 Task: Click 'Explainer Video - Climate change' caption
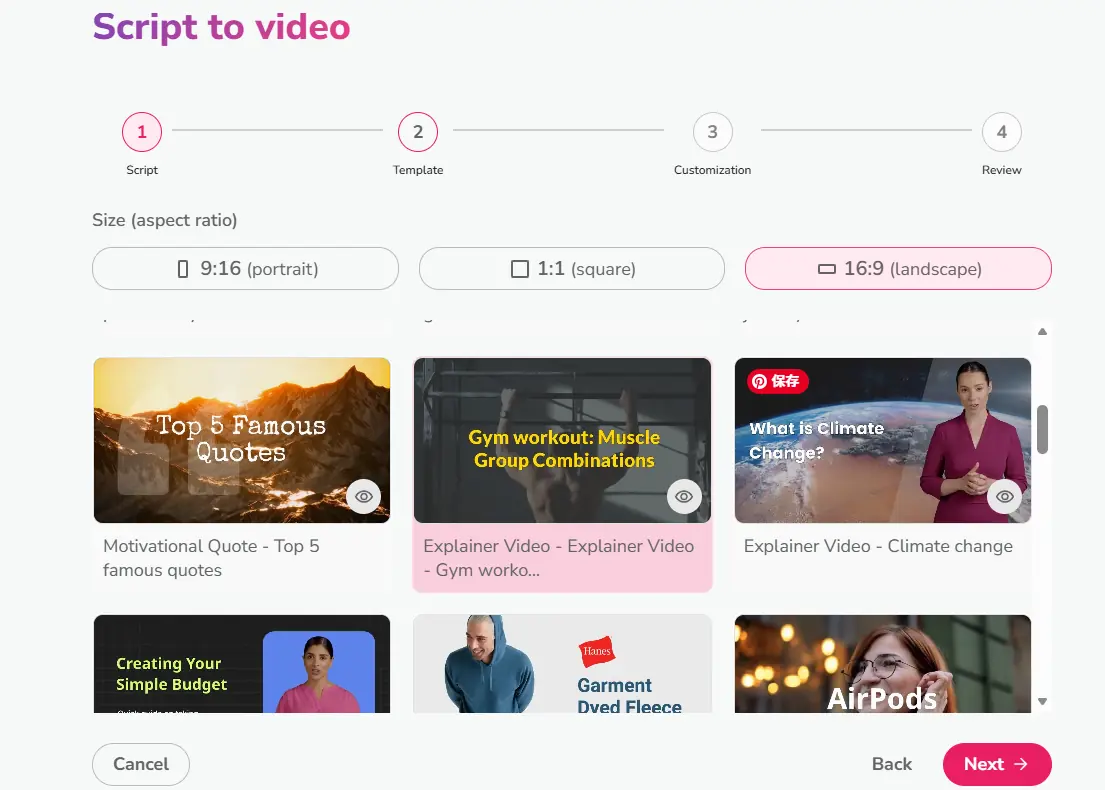[x=878, y=546]
